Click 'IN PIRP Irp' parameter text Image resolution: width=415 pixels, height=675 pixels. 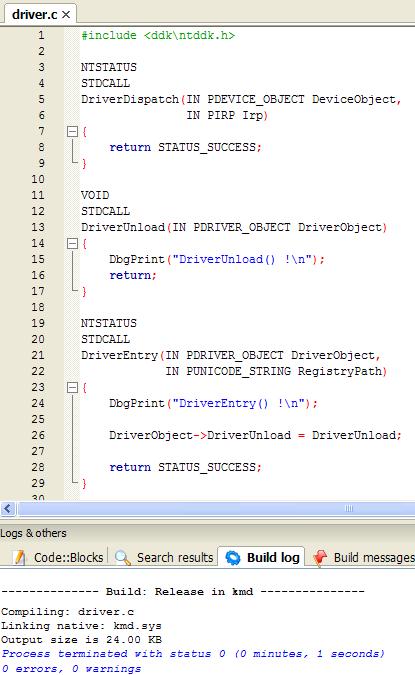pos(225,115)
